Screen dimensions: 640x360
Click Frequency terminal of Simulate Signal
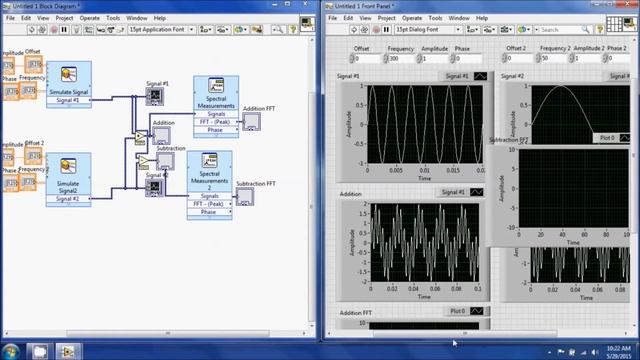point(29,90)
